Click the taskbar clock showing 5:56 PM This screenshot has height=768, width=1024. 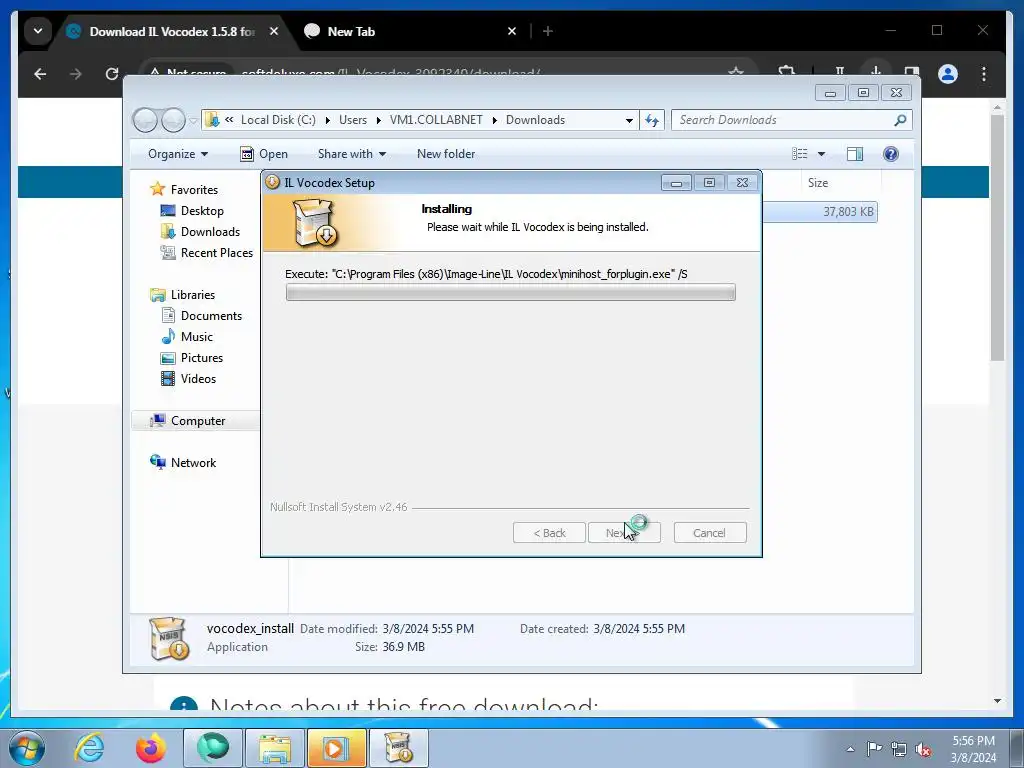pyautogui.click(x=973, y=749)
